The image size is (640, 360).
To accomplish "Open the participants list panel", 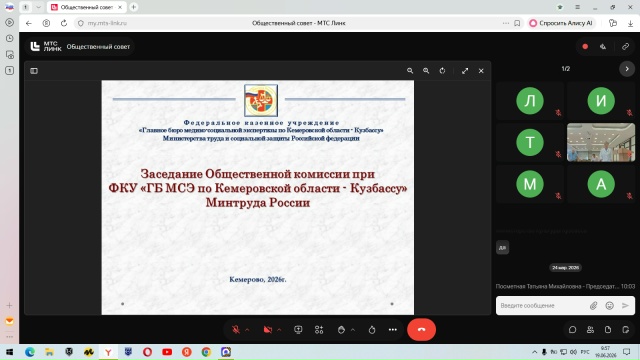I will pos(590,329).
